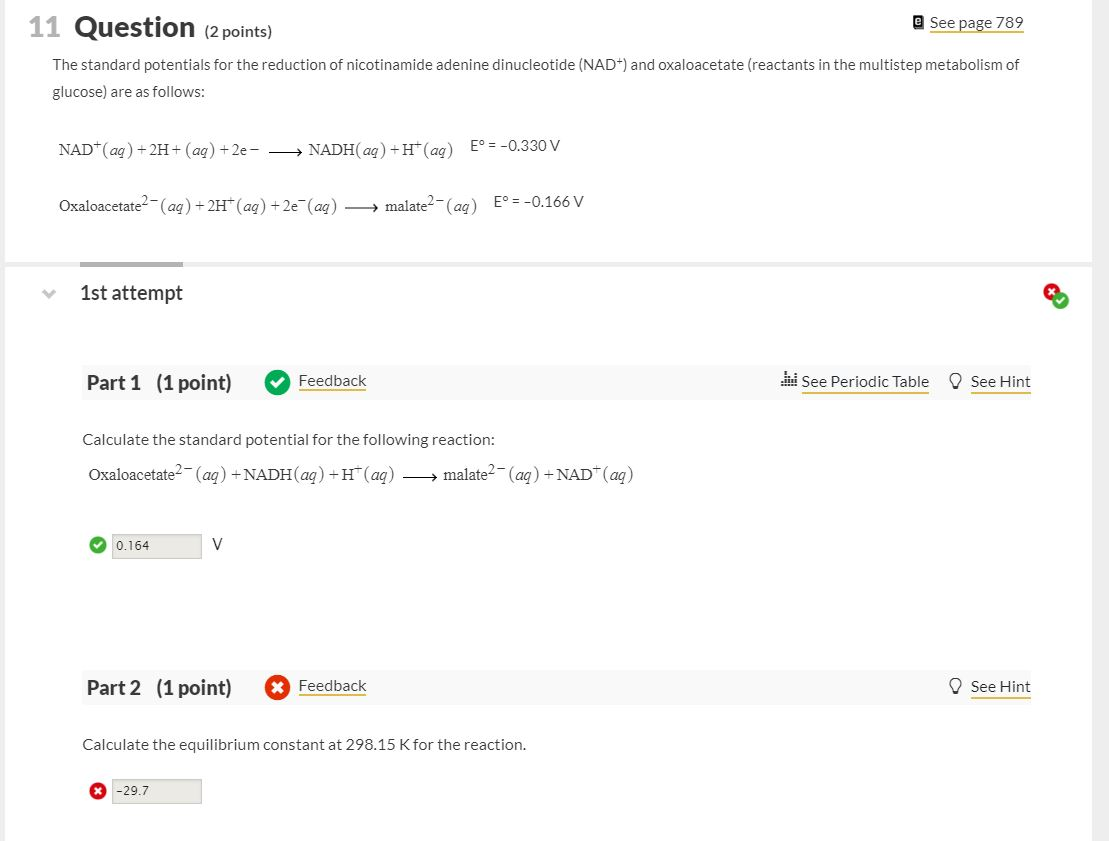1109x841 pixels.
Task: Open Feedback for Part 1
Action: coord(332,381)
